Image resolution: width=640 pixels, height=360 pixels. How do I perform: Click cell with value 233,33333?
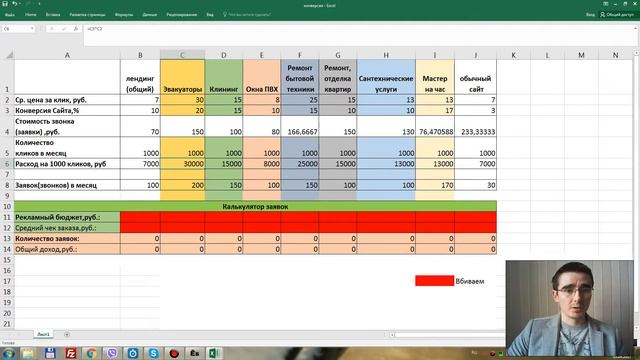coord(475,126)
